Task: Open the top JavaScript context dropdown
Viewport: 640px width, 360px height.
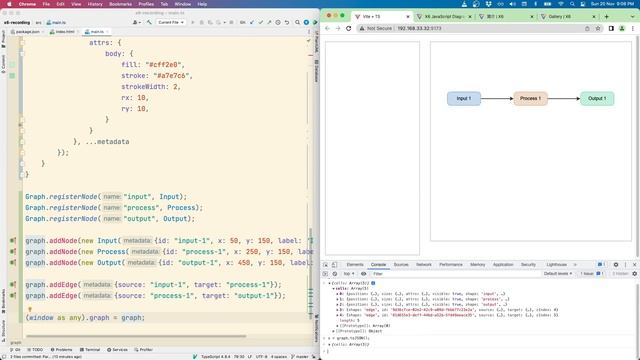Action: (x=348, y=274)
